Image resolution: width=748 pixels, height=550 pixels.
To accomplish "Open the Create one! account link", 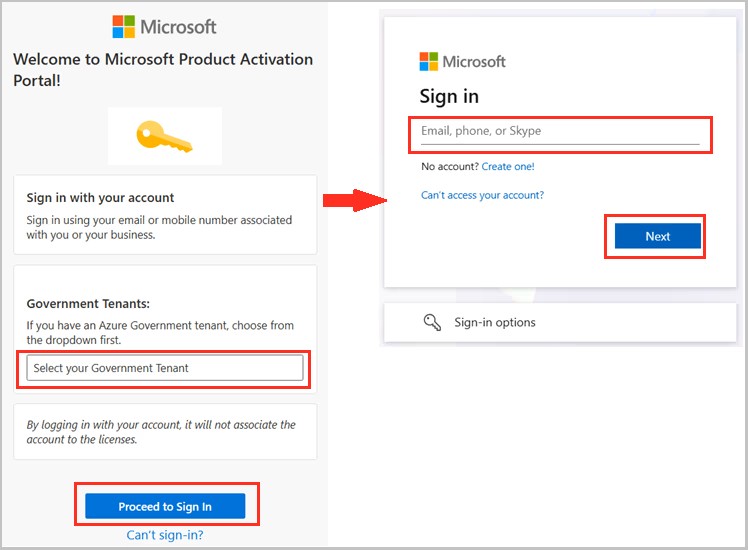I will pyautogui.click(x=508, y=167).
